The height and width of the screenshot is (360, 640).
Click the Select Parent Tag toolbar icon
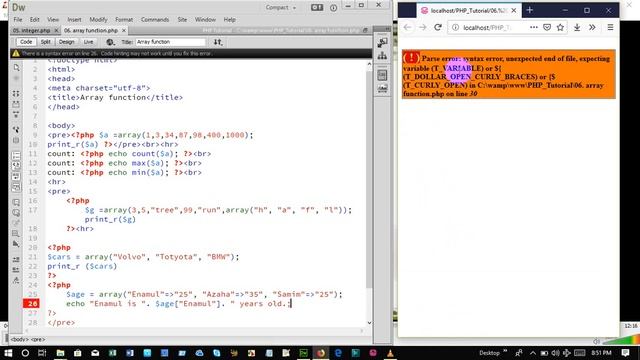16,129
